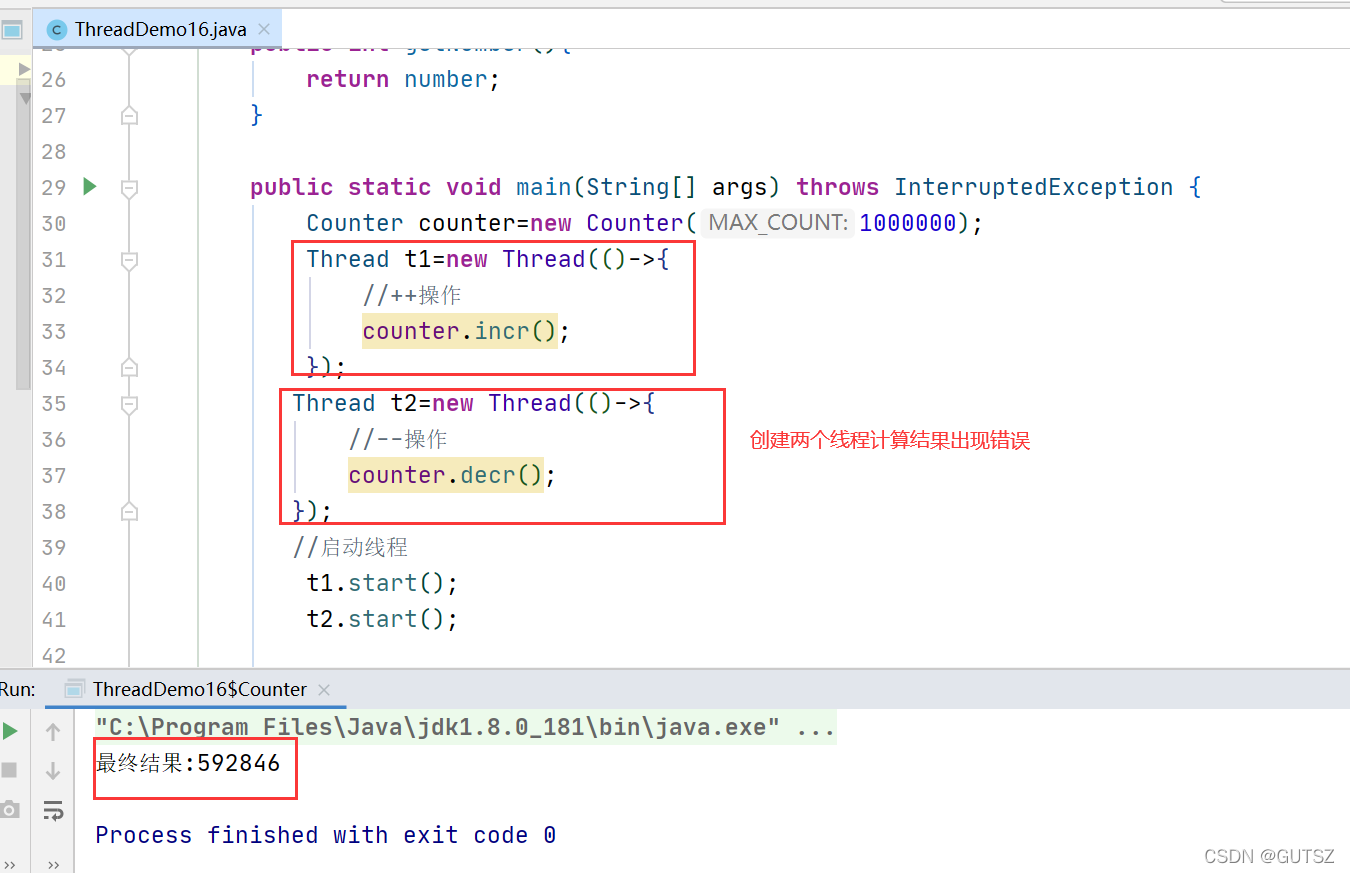Click 't2.start();' on line 41
The width and height of the screenshot is (1350, 873).
click(382, 619)
